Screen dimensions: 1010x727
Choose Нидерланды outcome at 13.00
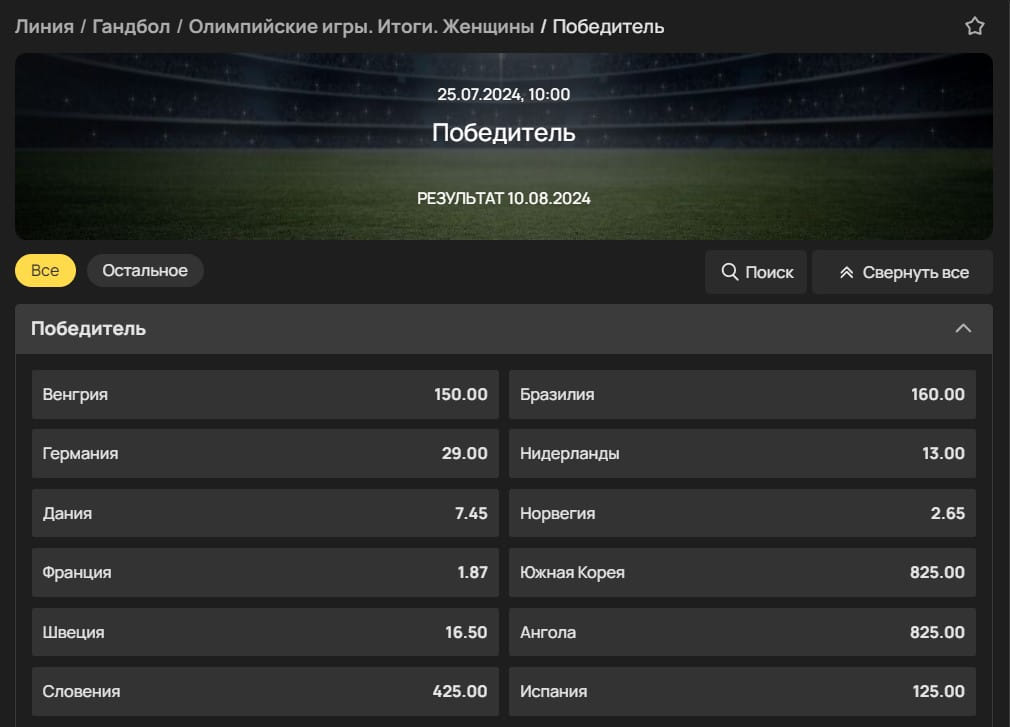742,454
